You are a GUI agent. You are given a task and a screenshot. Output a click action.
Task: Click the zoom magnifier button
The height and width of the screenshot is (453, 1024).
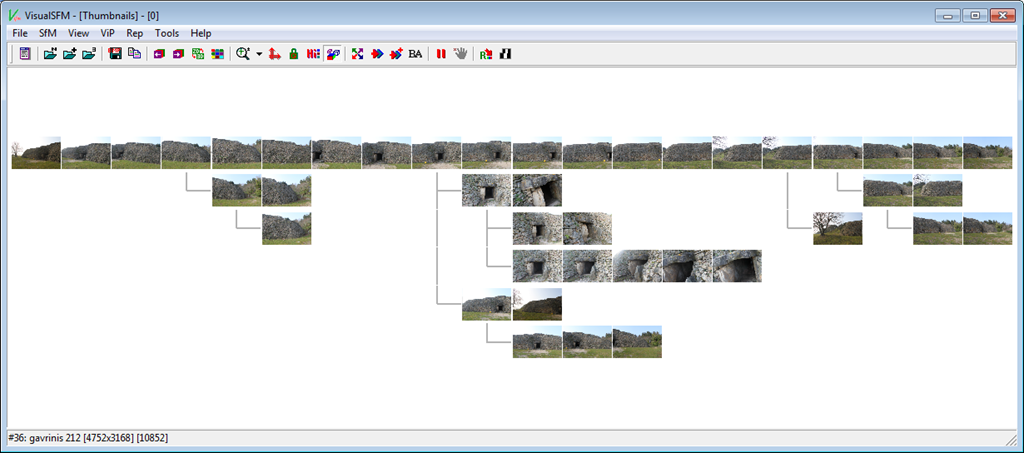(243, 53)
